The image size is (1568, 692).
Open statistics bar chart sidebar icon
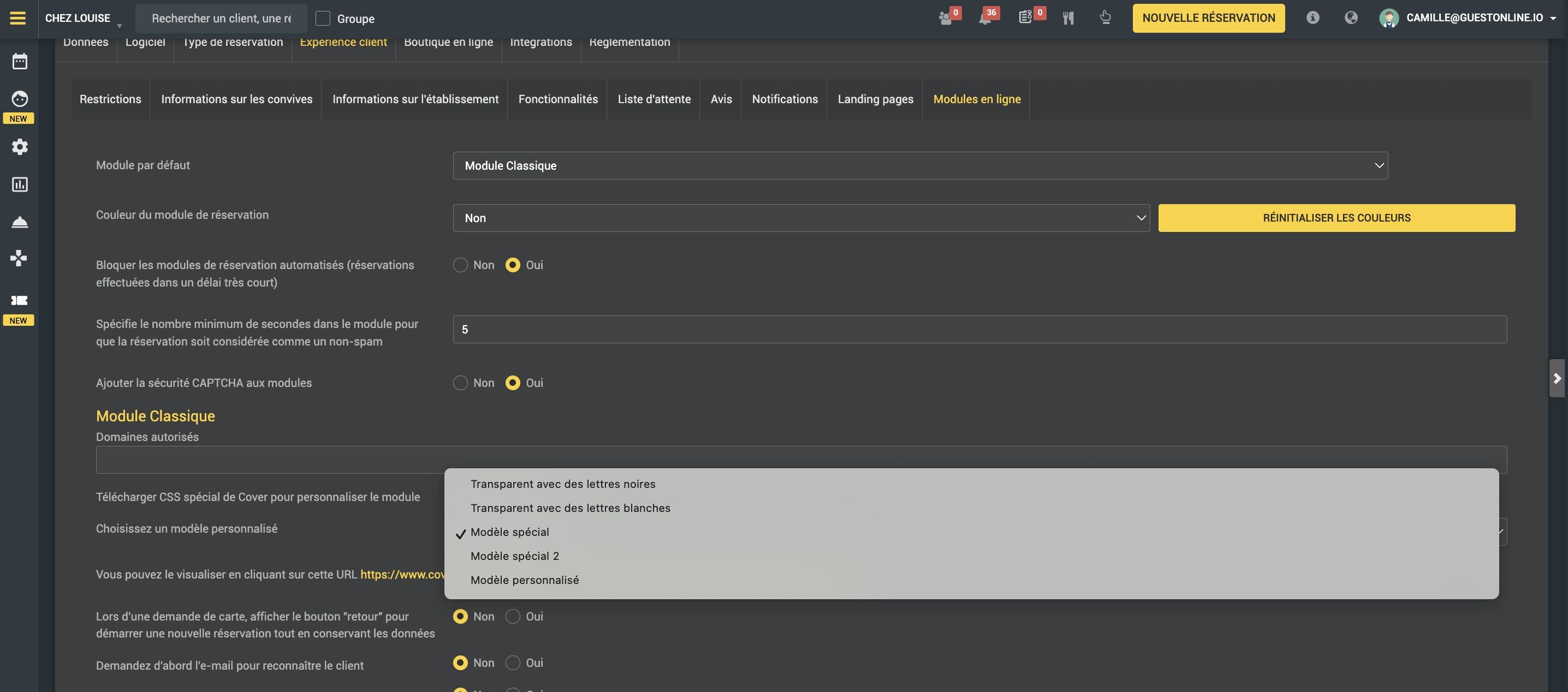[x=20, y=184]
